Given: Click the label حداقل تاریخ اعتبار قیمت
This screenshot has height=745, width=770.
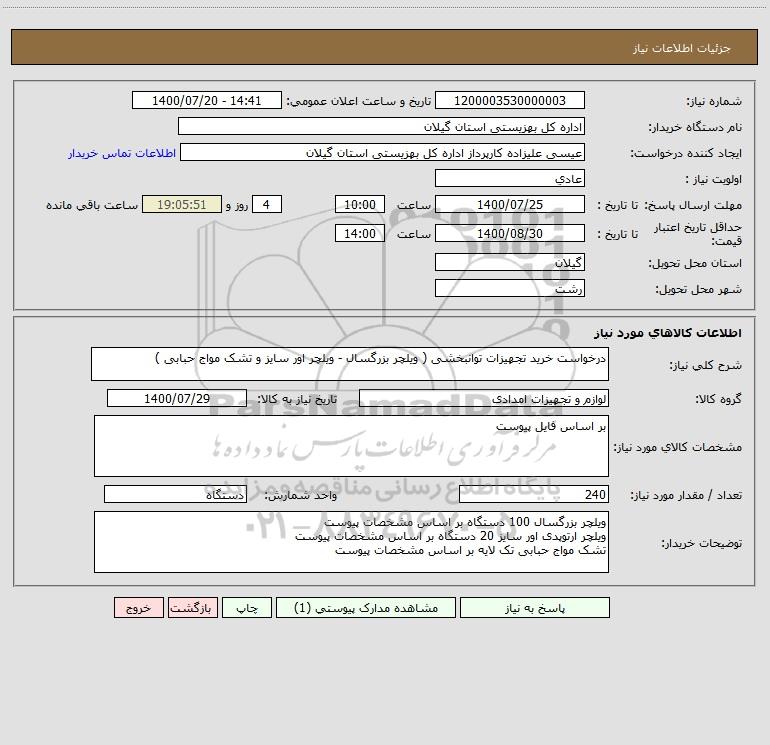Looking at the screenshot, I should (x=697, y=234).
